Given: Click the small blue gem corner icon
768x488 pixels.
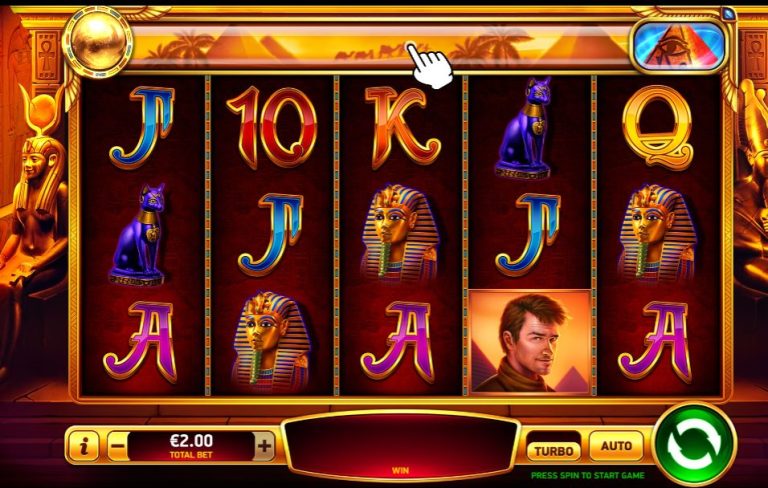Looking at the screenshot, I should click(729, 14).
